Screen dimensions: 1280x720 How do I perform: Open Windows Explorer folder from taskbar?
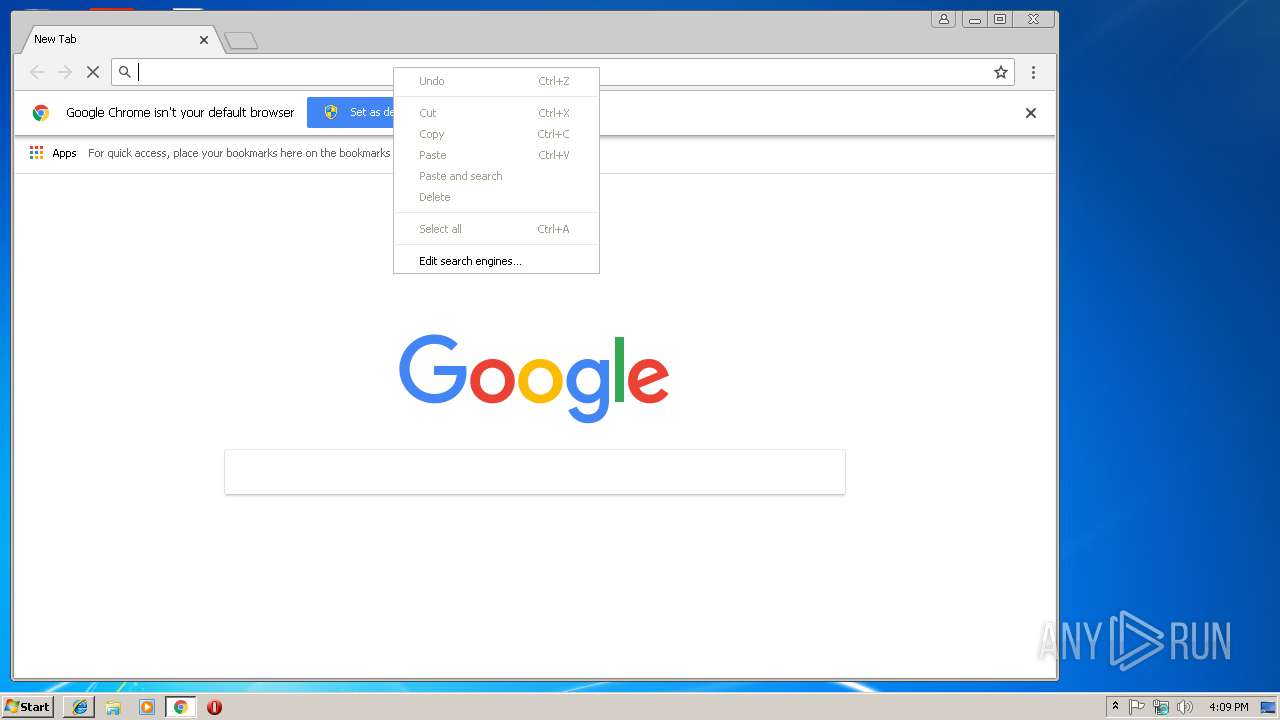(x=113, y=707)
